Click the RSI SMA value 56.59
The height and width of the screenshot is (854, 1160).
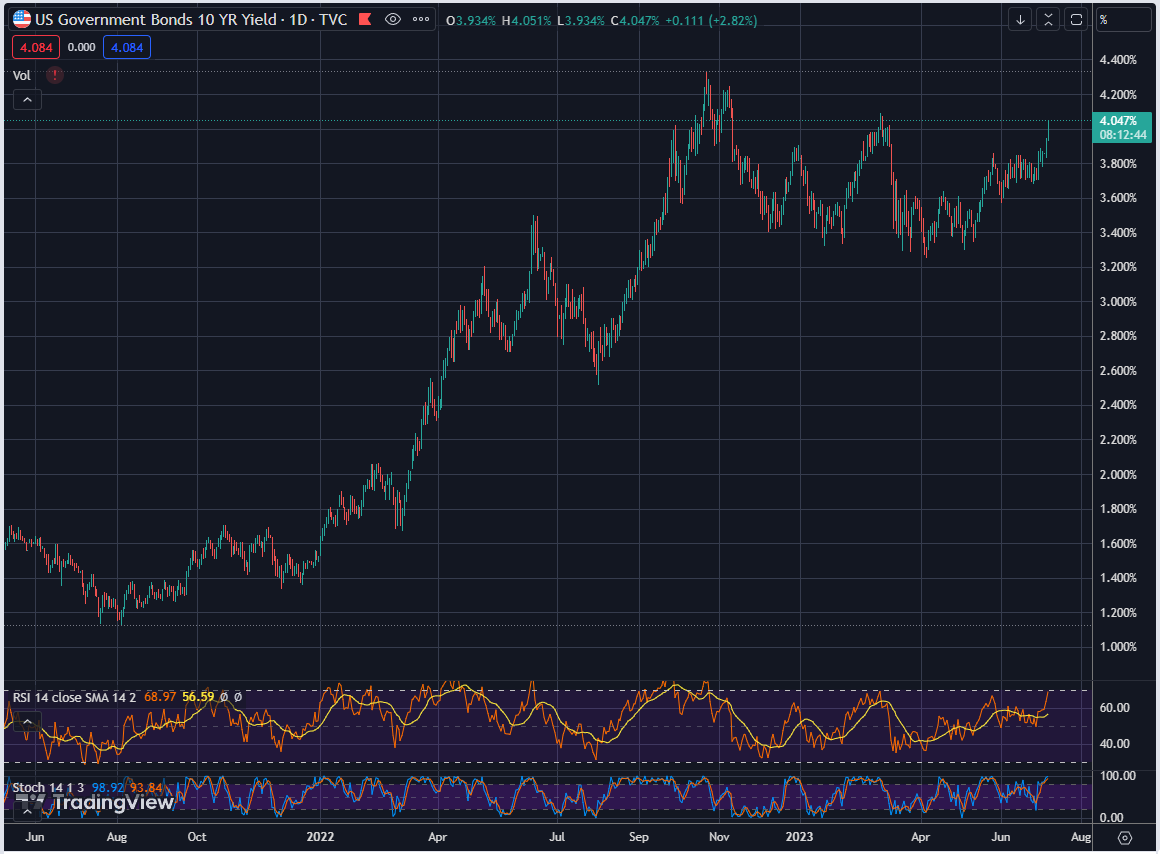pyautogui.click(x=198, y=697)
